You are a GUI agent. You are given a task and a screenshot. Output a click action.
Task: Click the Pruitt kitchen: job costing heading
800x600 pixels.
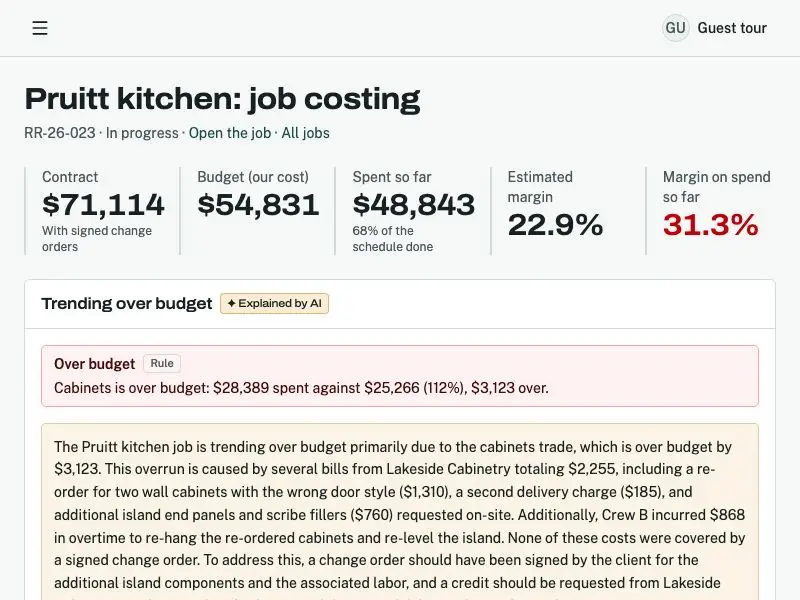pyautogui.click(x=222, y=98)
